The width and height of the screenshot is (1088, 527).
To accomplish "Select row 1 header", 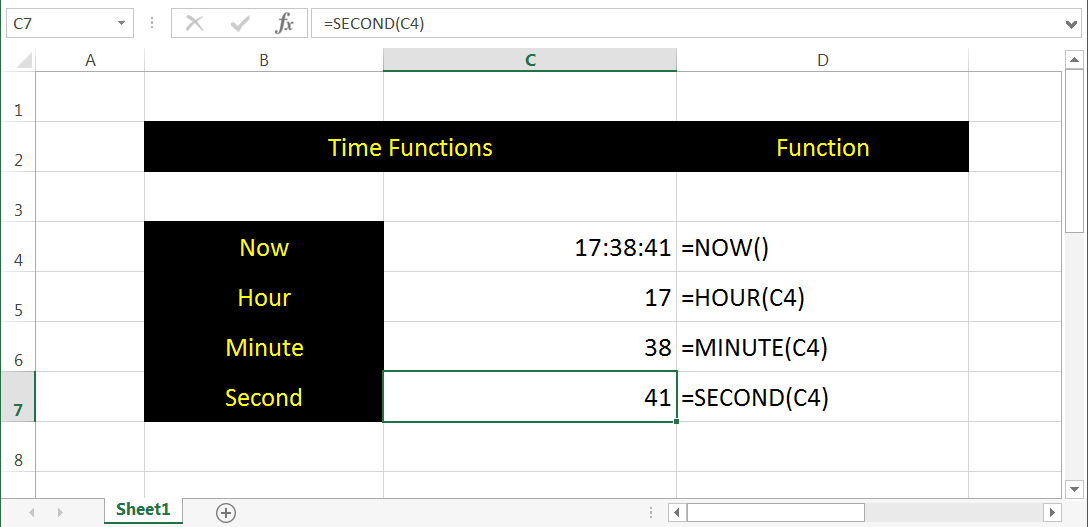I will pos(18,97).
